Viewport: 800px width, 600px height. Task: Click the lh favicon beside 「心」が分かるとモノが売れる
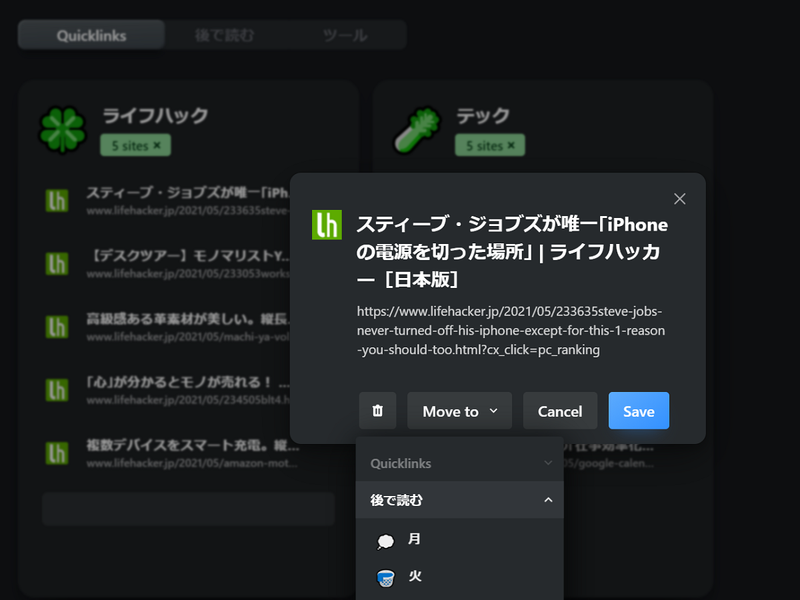[x=57, y=390]
